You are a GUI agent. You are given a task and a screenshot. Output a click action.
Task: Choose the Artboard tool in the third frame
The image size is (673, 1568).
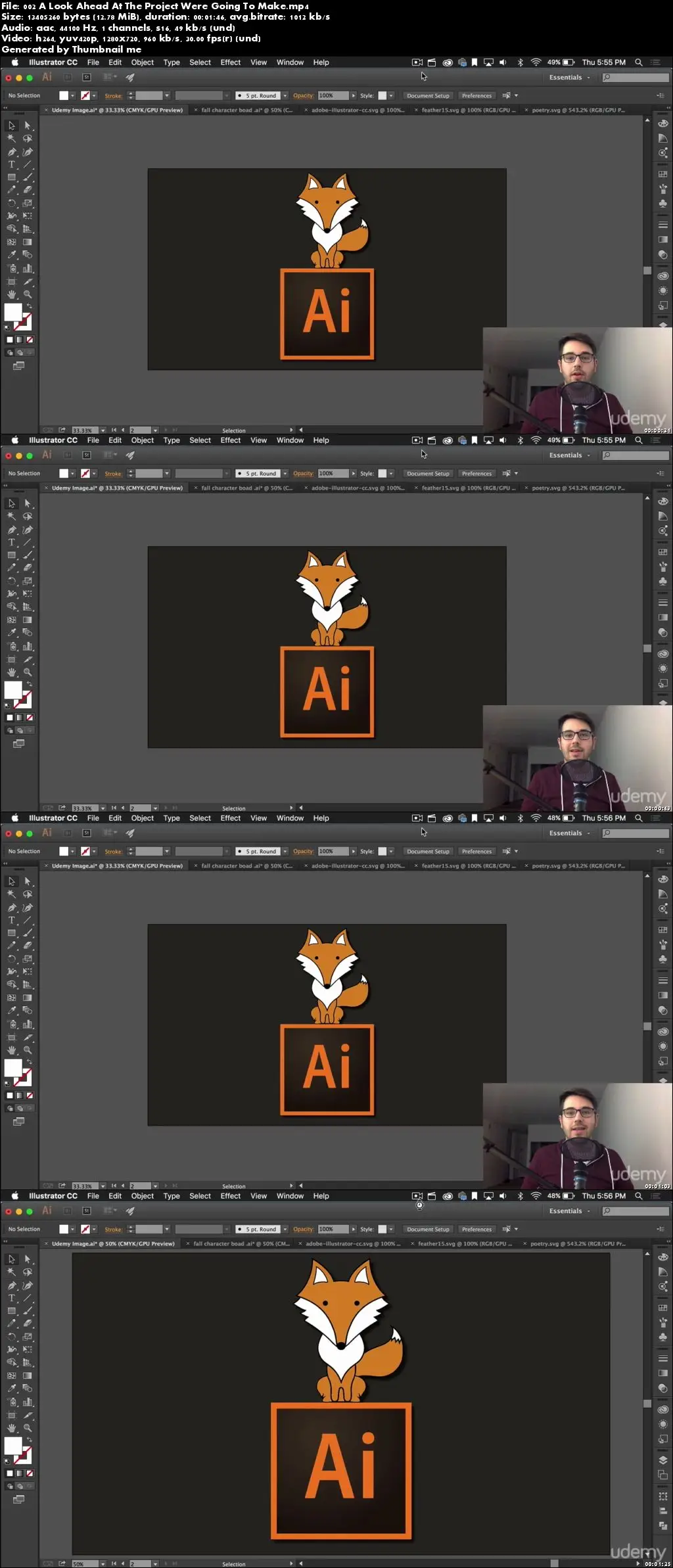(12, 1037)
